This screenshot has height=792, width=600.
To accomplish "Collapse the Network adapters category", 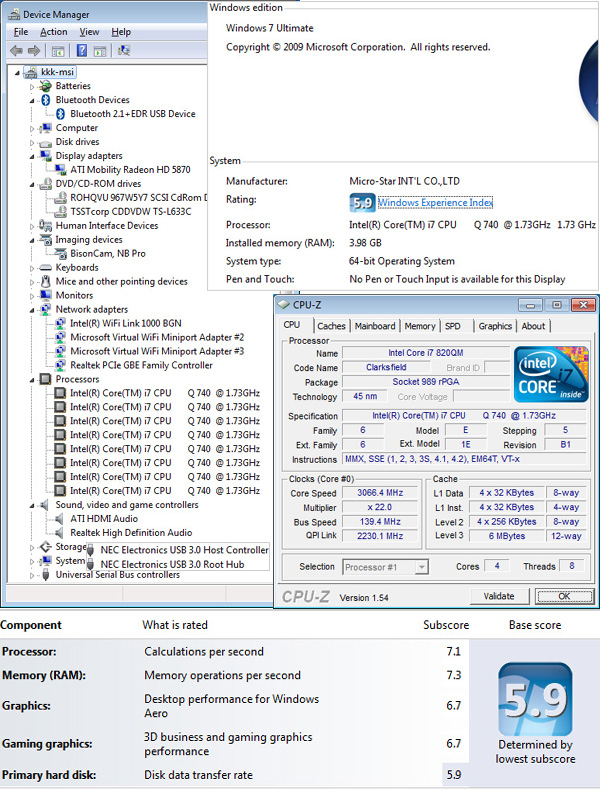I will [x=32, y=310].
